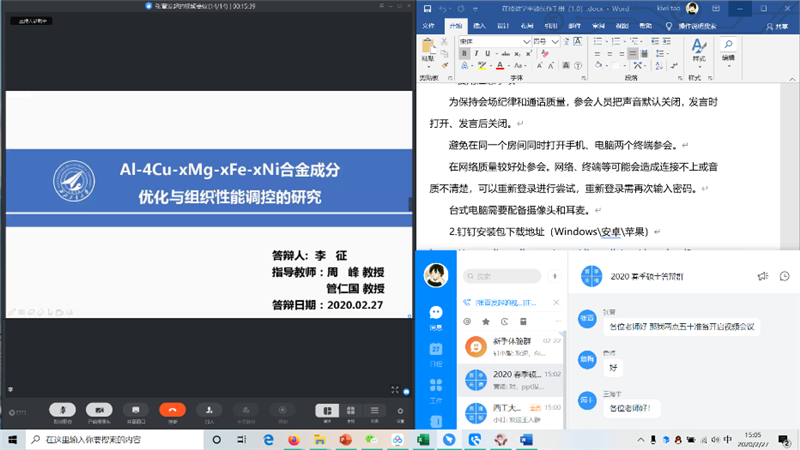Collapse the Word ribbon with the chevron
Viewport: 800px width, 450px height.
point(792,79)
